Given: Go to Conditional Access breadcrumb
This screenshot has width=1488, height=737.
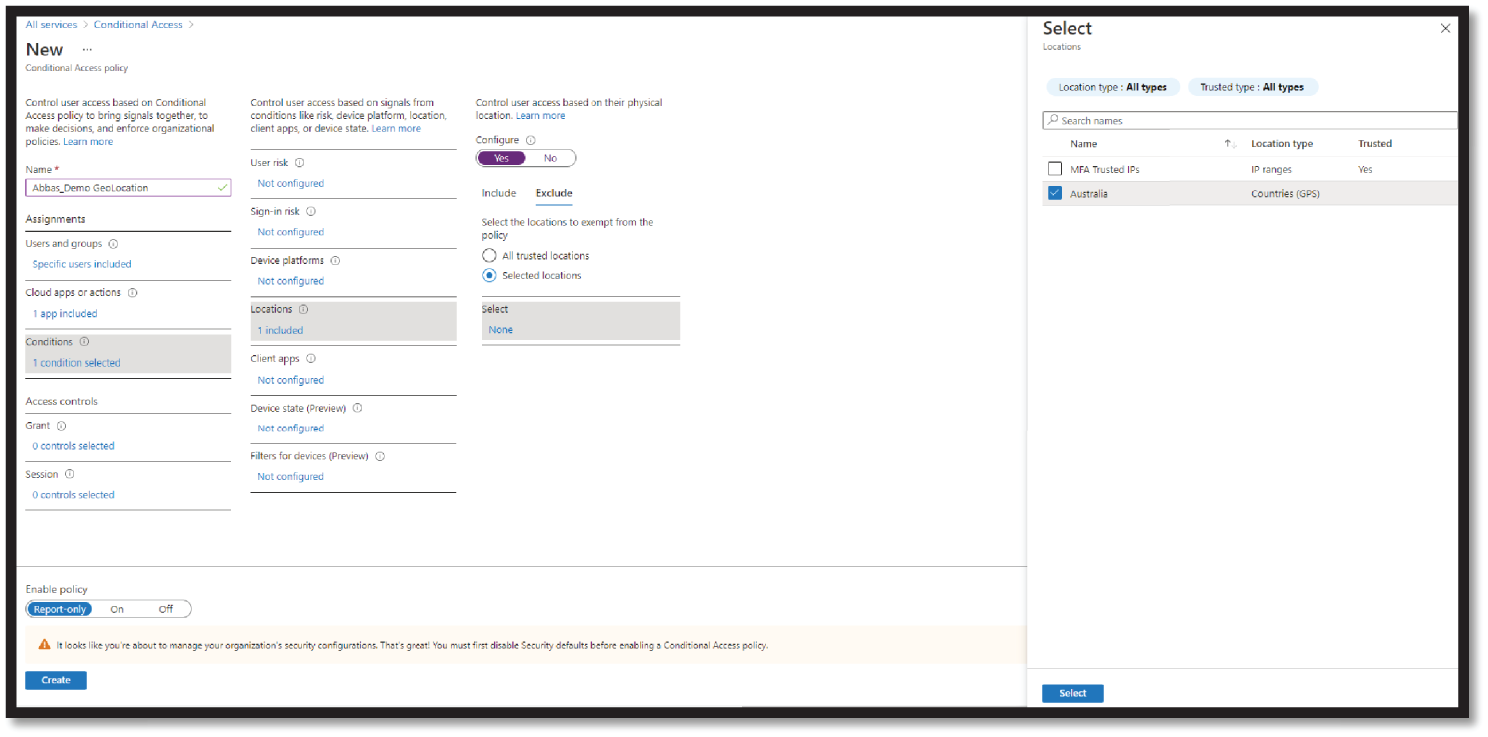Looking at the screenshot, I should pyautogui.click(x=138, y=24).
